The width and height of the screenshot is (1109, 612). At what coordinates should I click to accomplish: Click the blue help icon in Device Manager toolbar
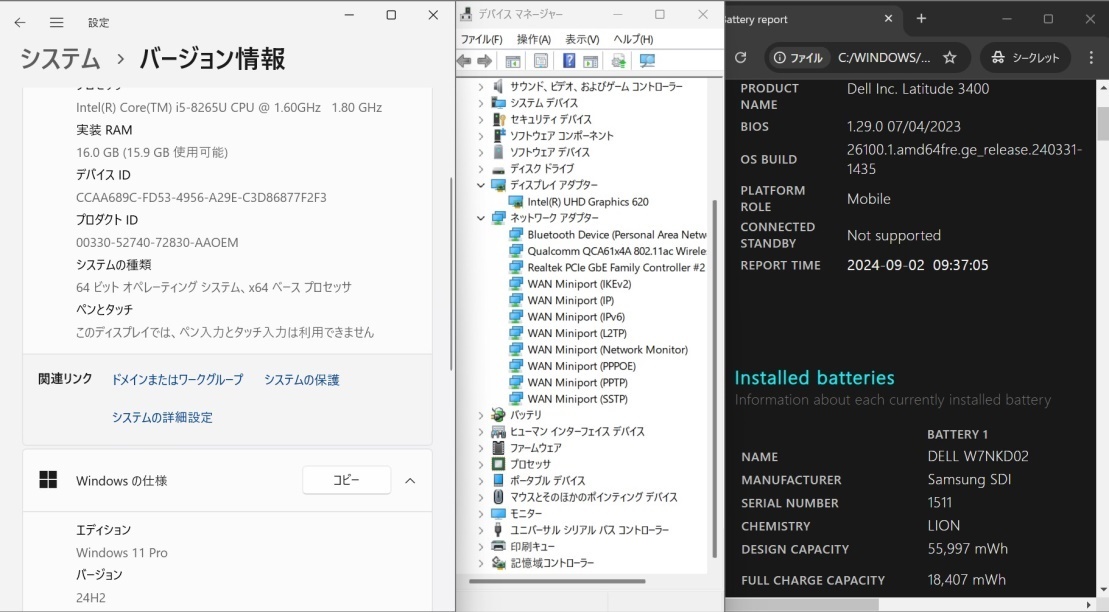pos(569,61)
